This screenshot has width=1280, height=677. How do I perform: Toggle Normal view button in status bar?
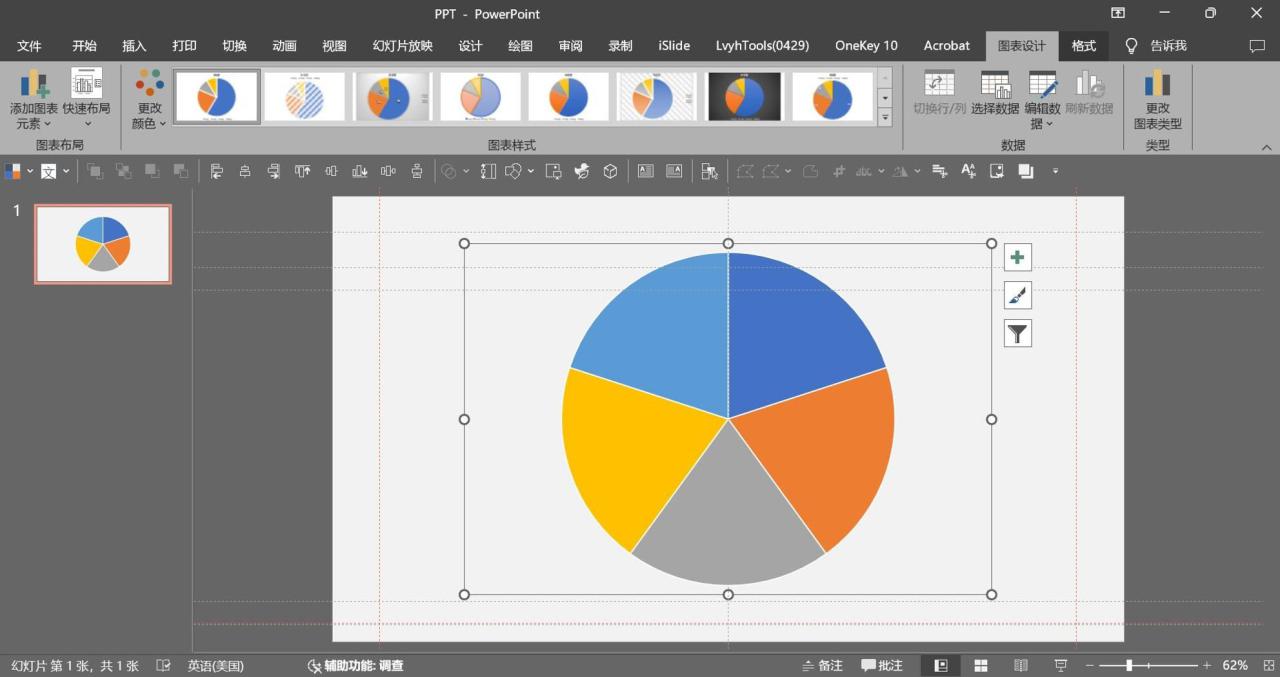pos(941,665)
